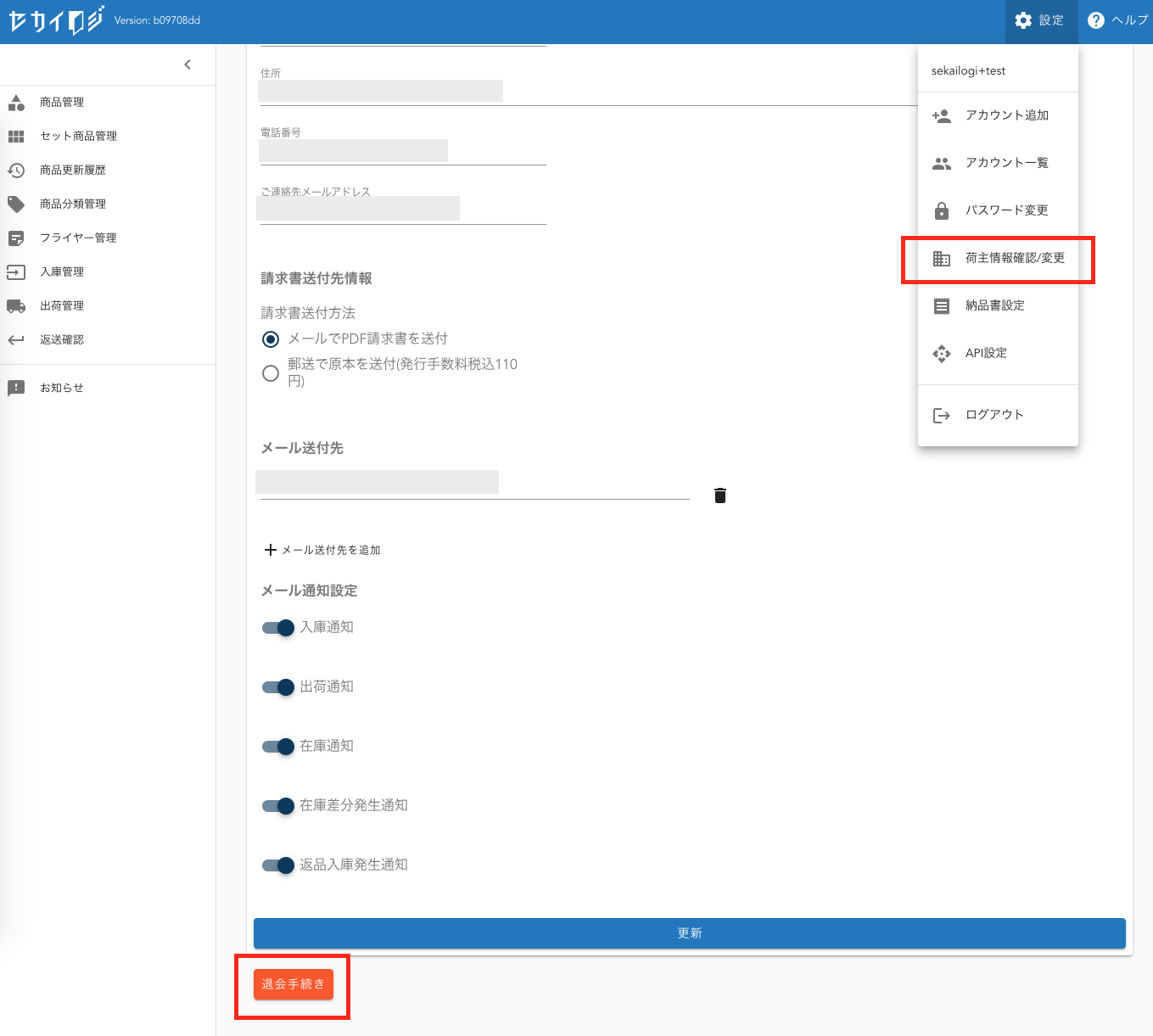Click the settings gear icon

click(x=1023, y=20)
